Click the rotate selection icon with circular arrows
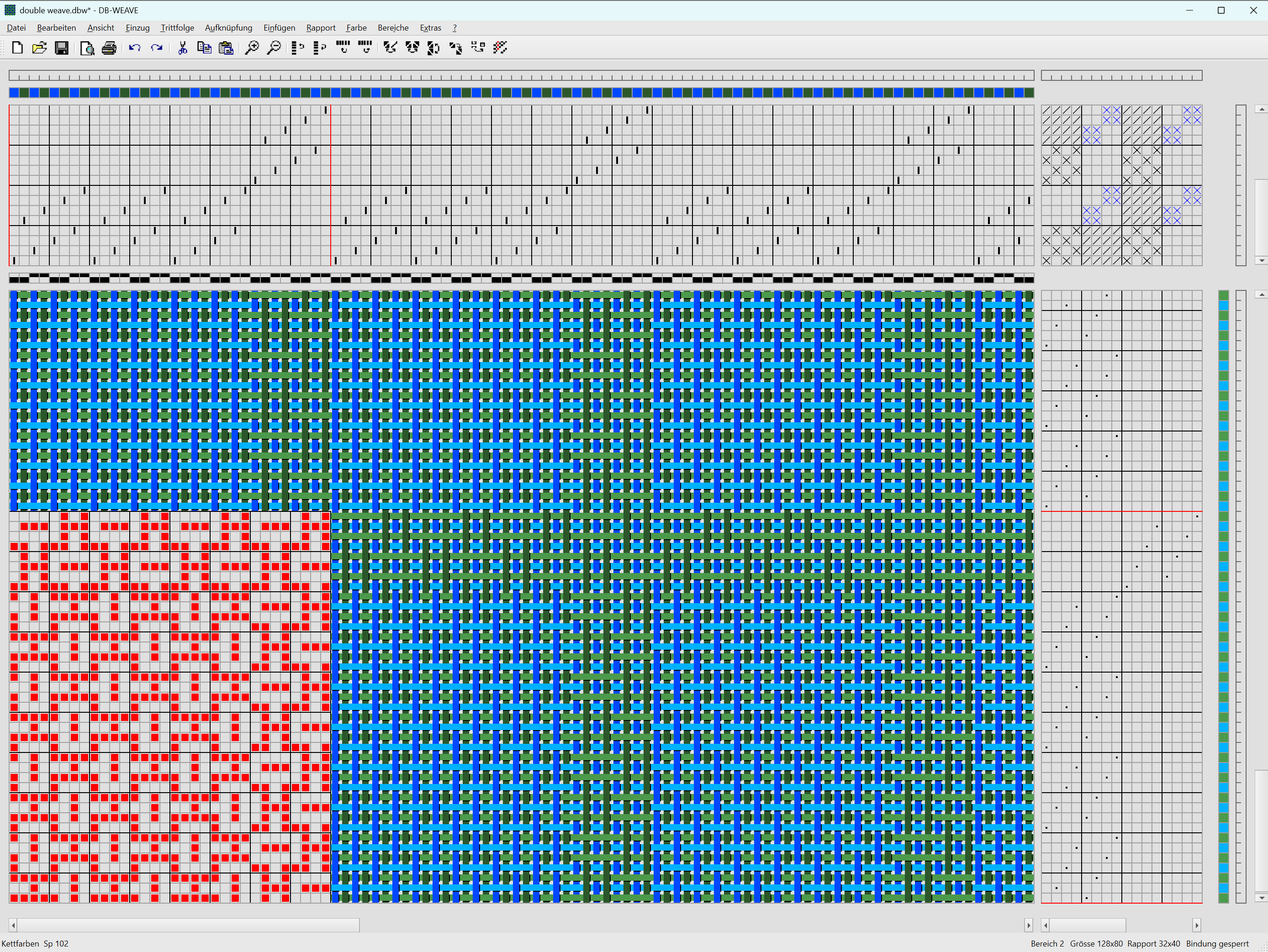The height and width of the screenshot is (952, 1268). (434, 47)
